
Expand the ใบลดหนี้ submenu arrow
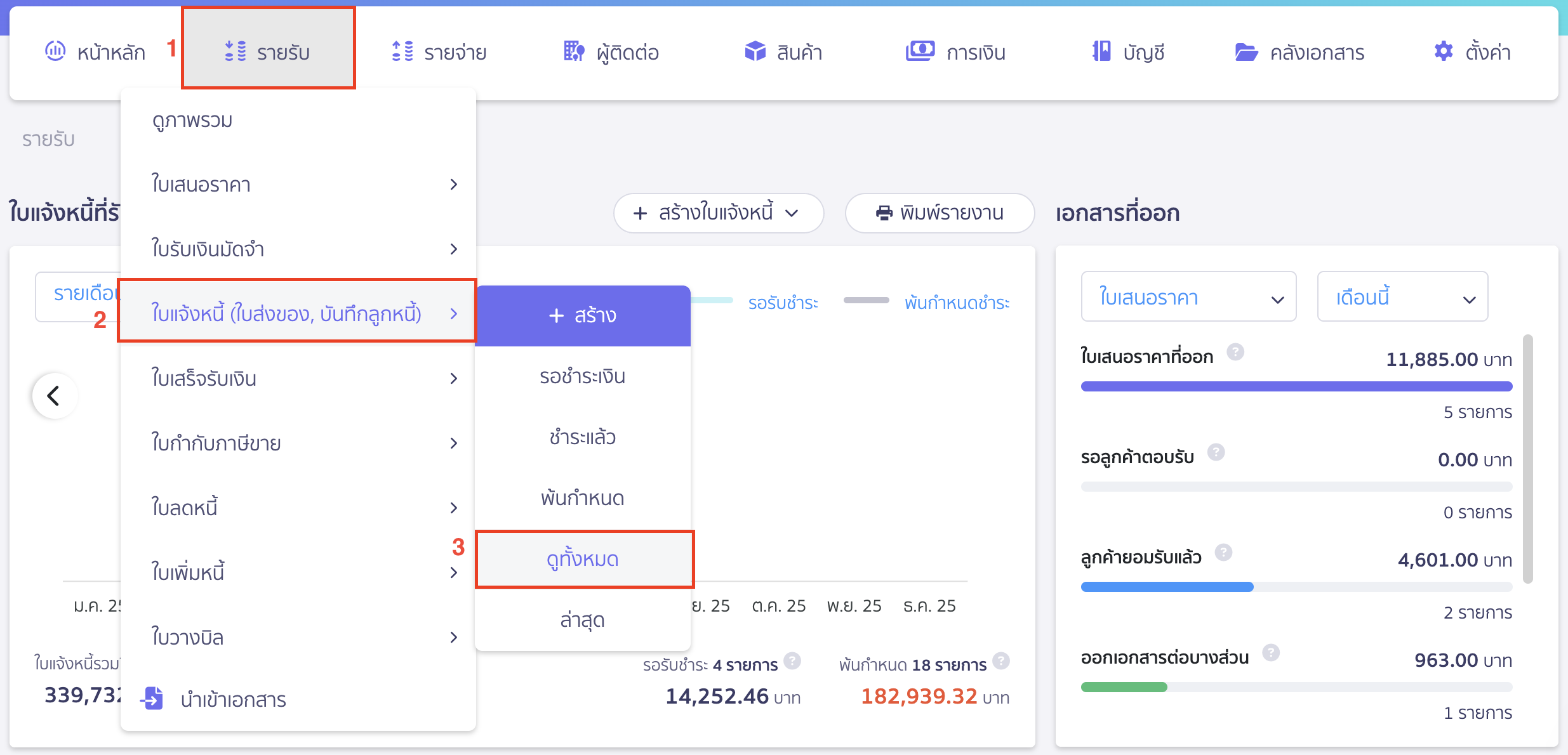pos(453,508)
